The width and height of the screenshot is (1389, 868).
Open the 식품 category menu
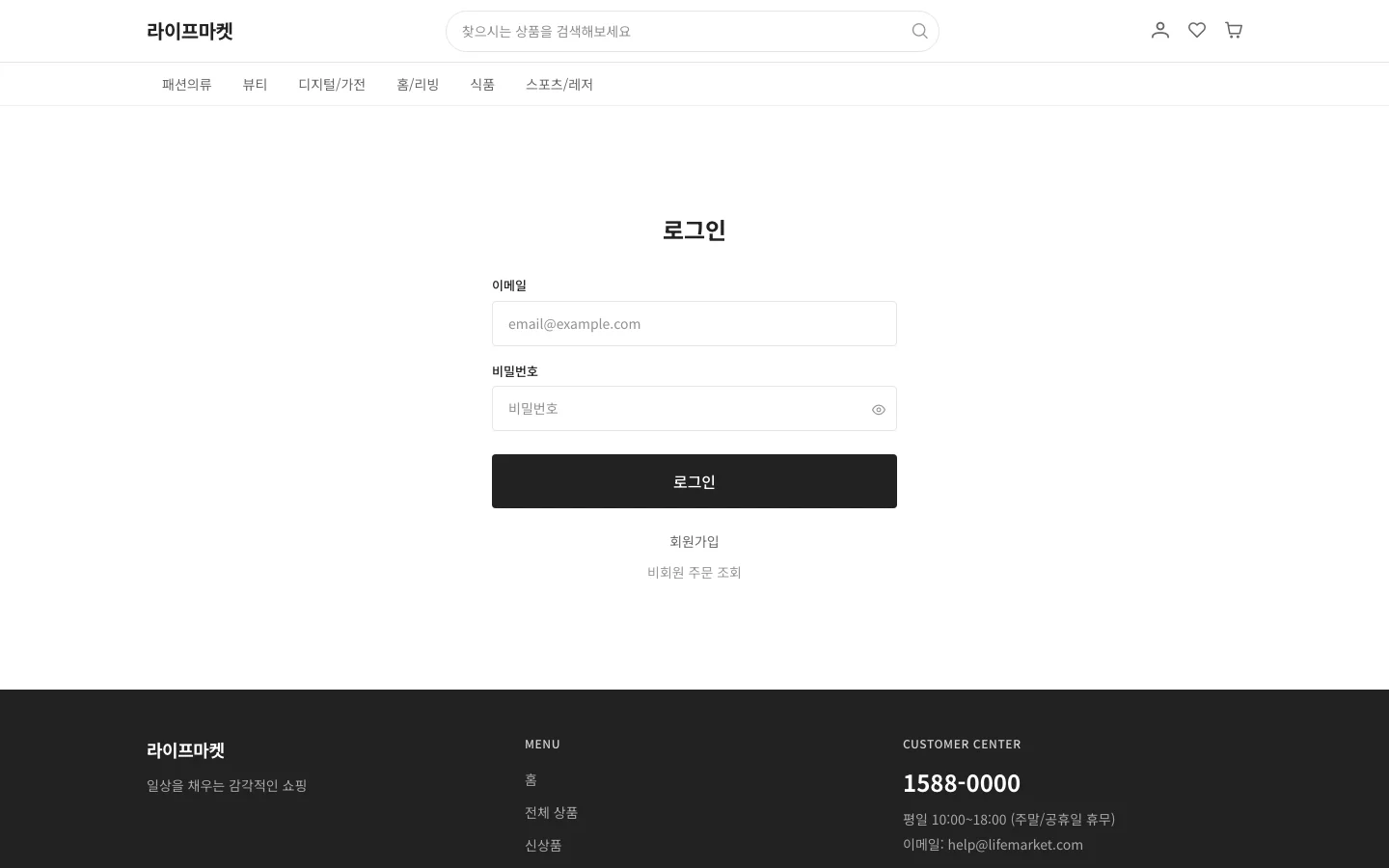482,84
